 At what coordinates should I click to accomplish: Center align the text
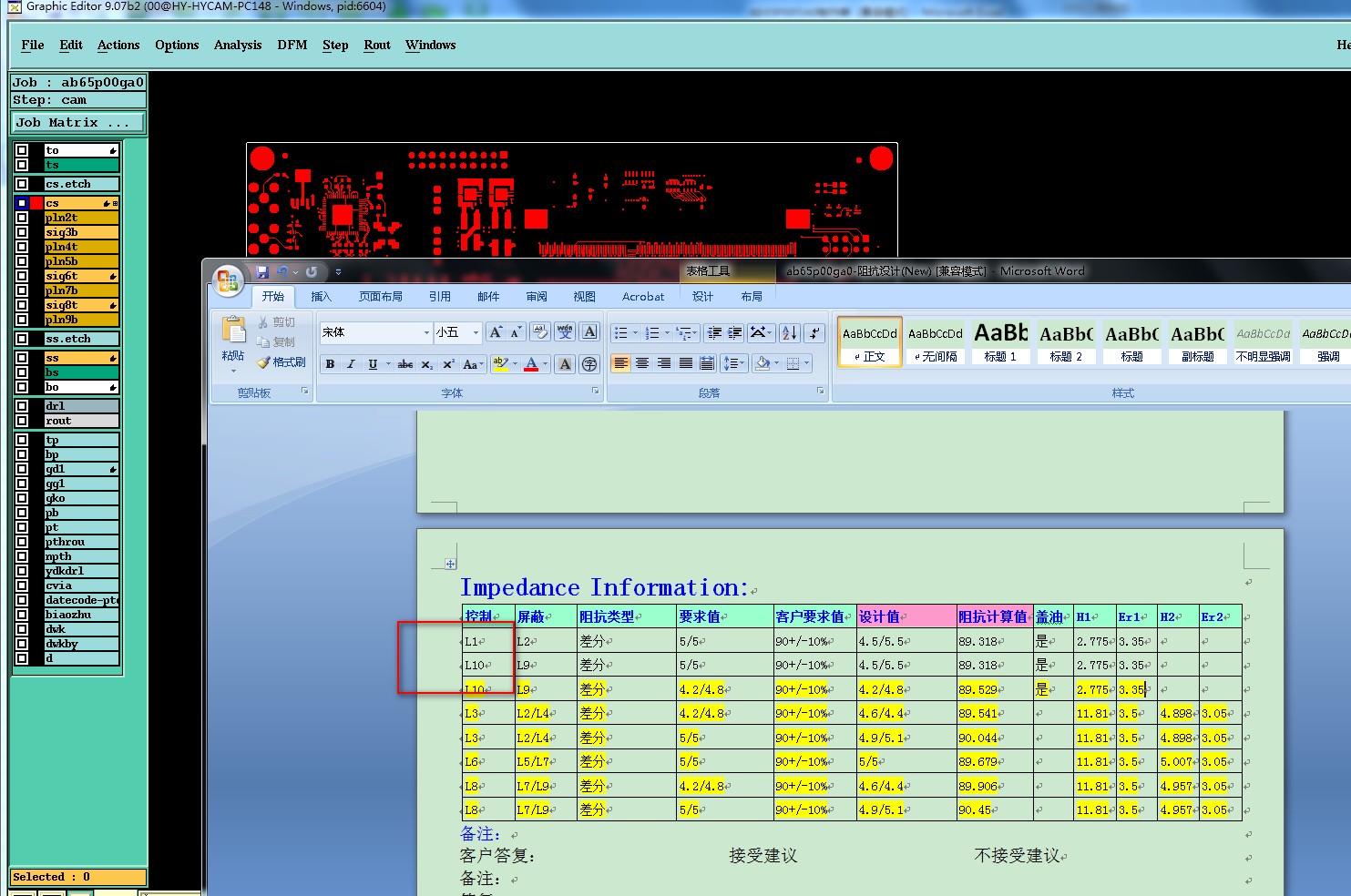point(642,363)
